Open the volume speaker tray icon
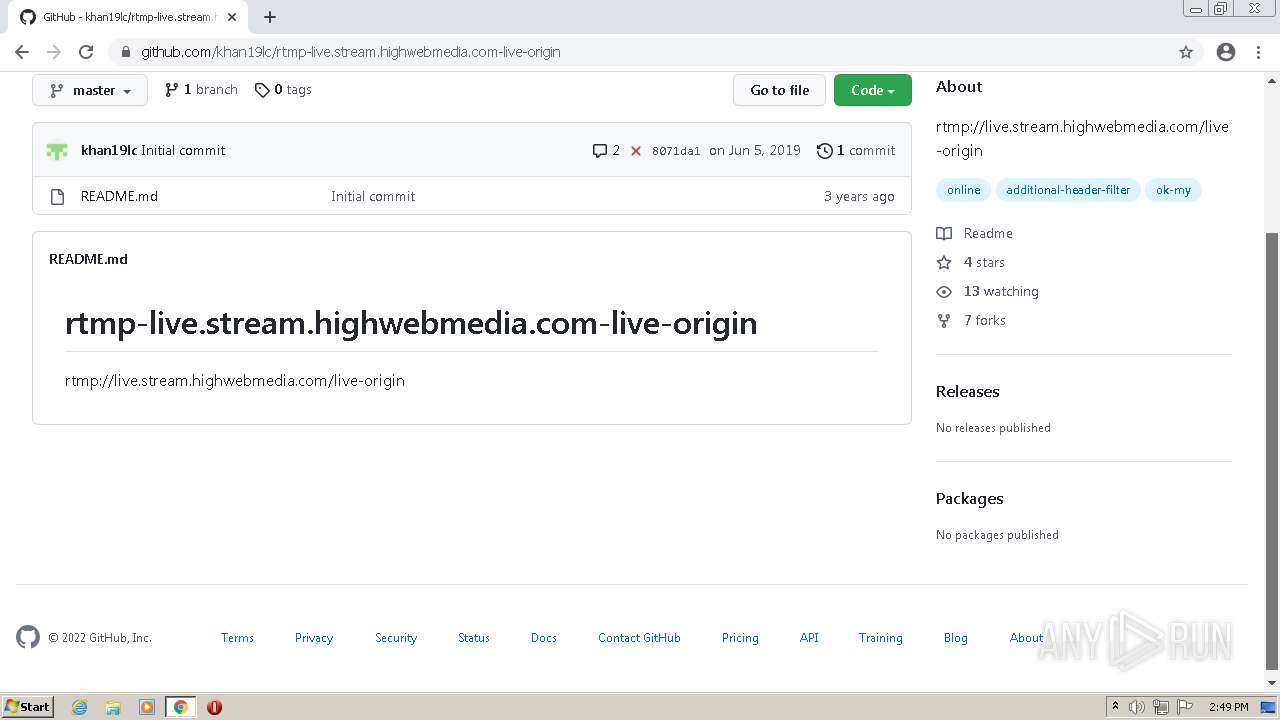This screenshot has height=720, width=1280. (x=1137, y=707)
